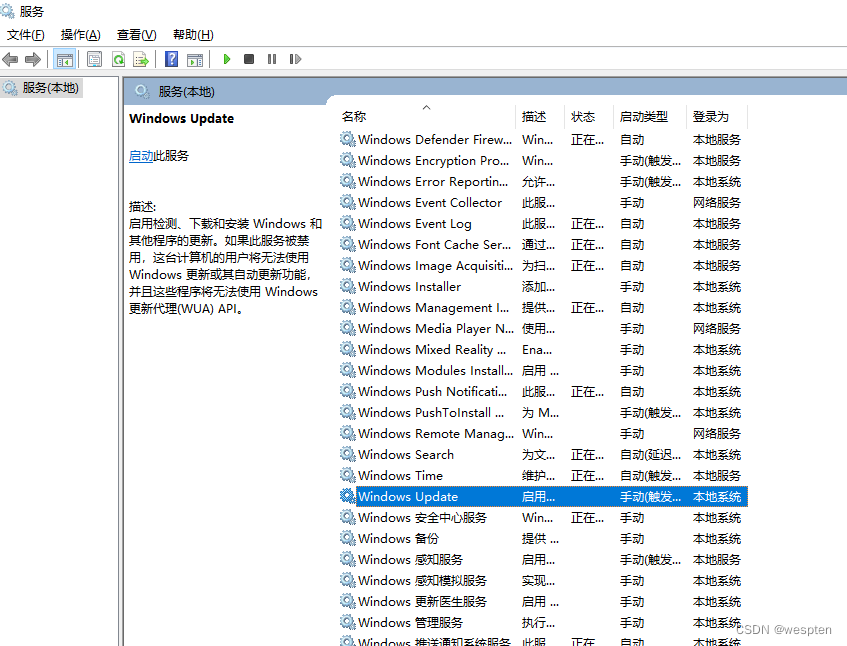This screenshot has height=646, width=847.
Task: Click gear icon of Windows Installer row
Action: click(x=347, y=286)
